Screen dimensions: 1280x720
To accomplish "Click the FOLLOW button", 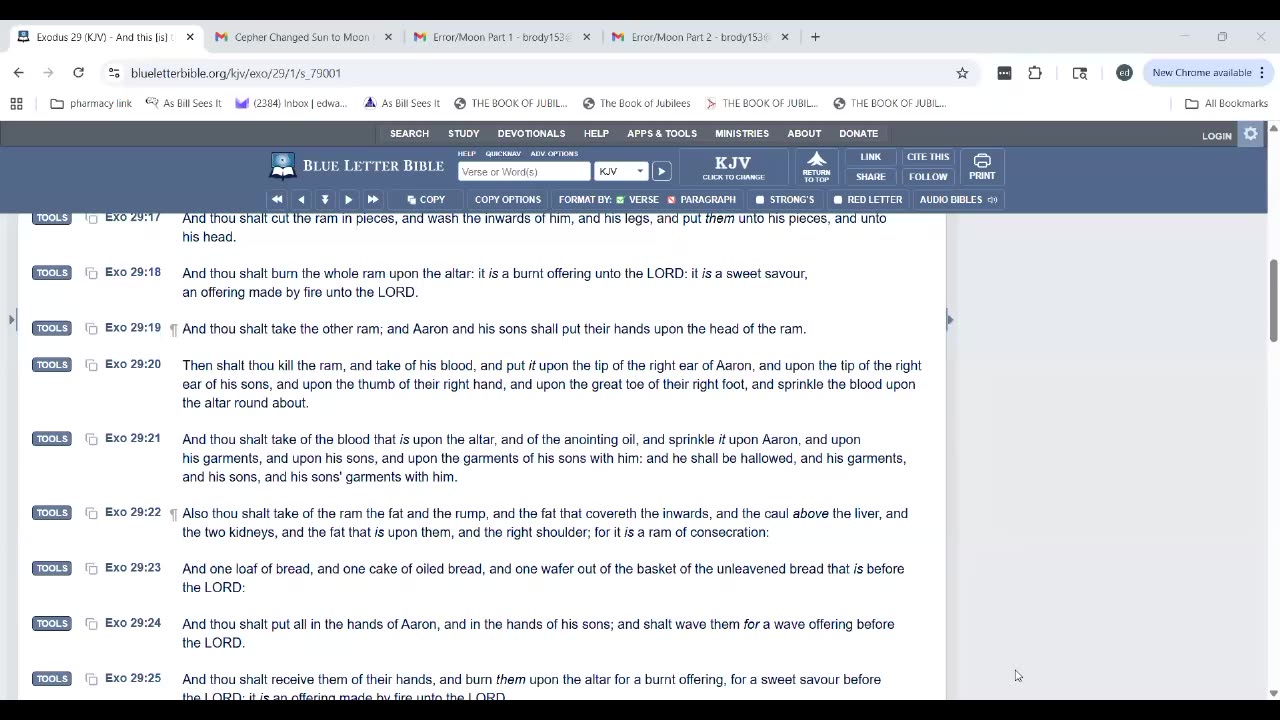I will (x=928, y=177).
